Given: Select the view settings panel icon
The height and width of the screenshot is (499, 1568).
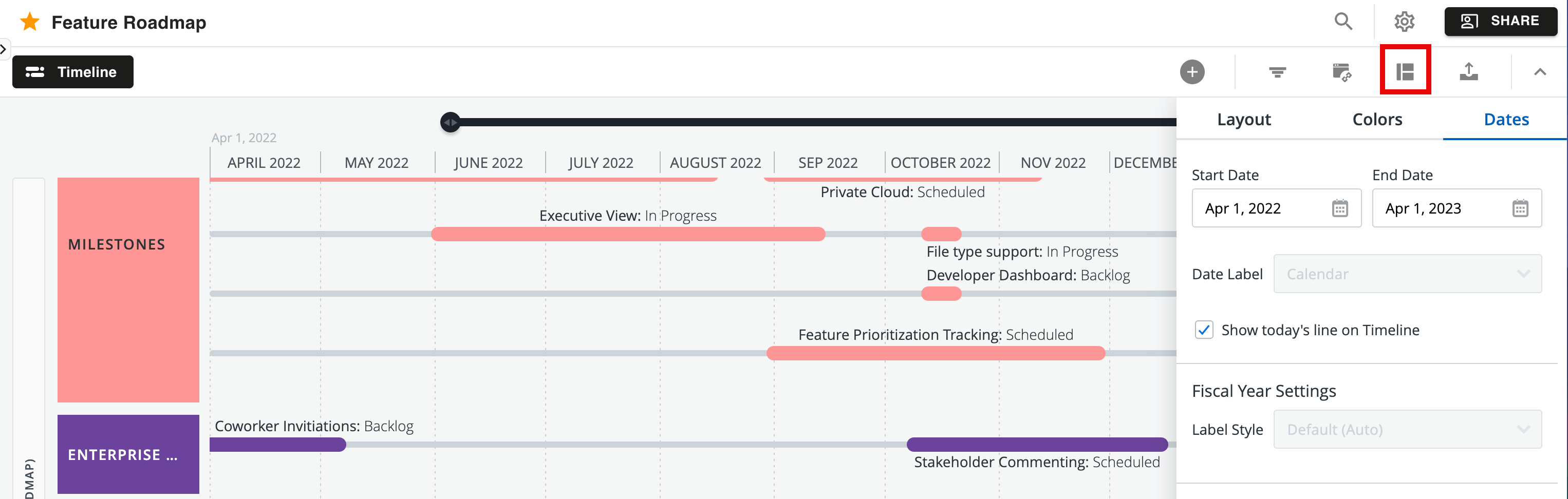Looking at the screenshot, I should (x=1406, y=71).
